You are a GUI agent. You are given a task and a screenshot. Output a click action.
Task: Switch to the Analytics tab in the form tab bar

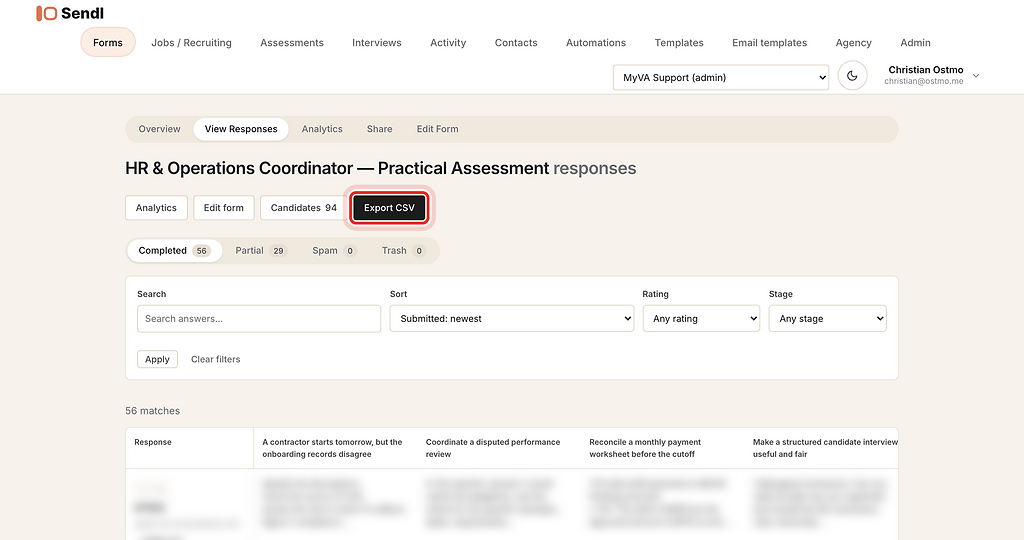point(322,129)
